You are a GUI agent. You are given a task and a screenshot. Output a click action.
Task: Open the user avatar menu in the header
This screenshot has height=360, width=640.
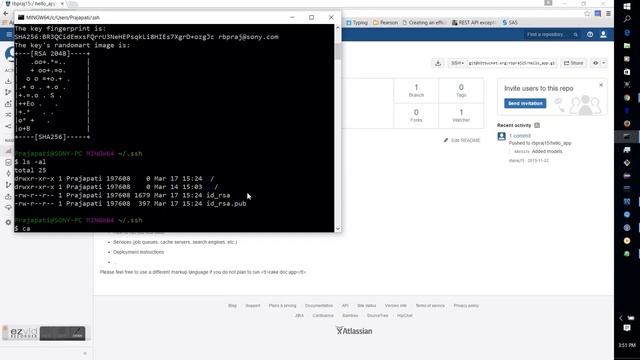(x=603, y=35)
